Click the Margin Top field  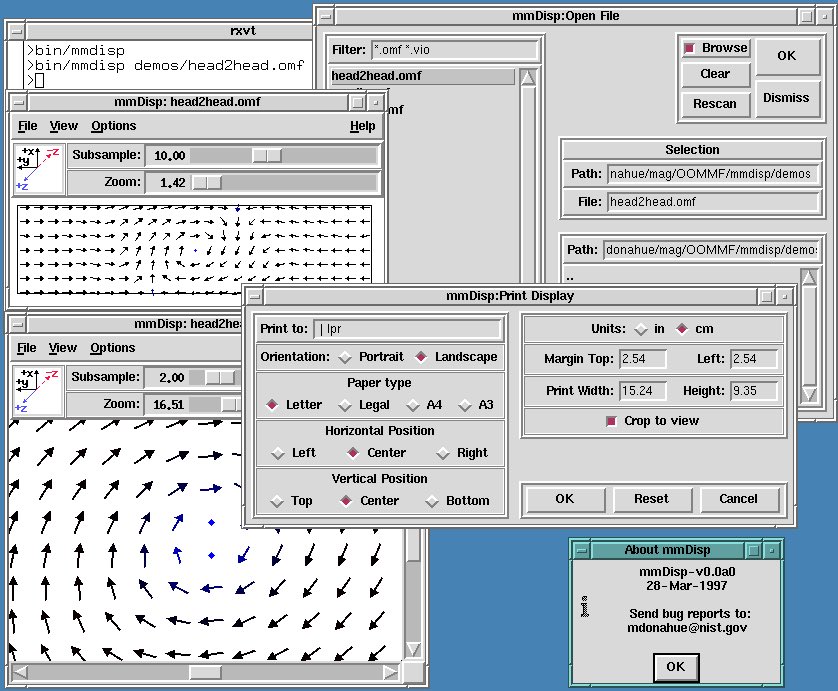(642, 359)
